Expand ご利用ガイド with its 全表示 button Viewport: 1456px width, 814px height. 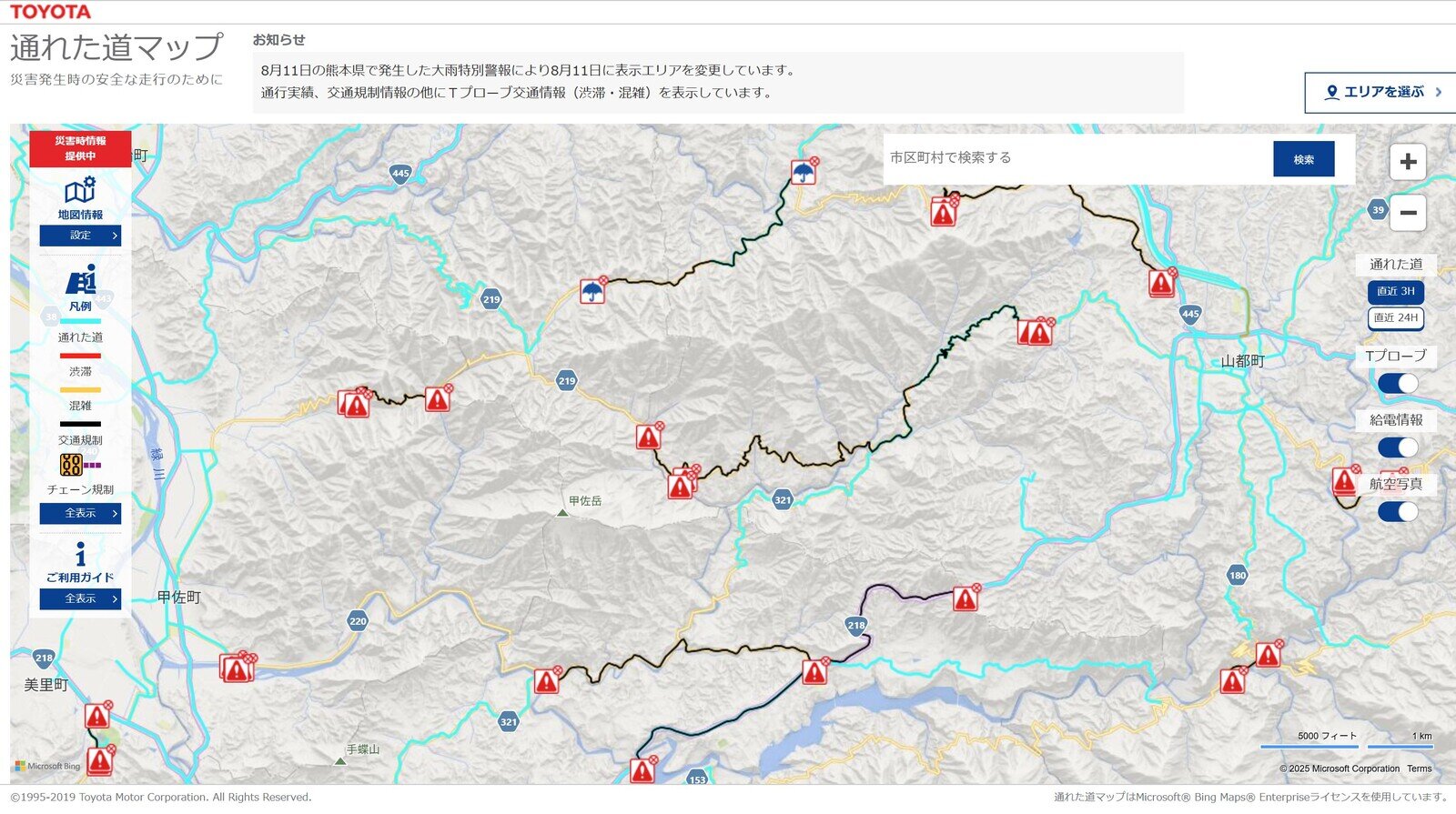click(80, 599)
